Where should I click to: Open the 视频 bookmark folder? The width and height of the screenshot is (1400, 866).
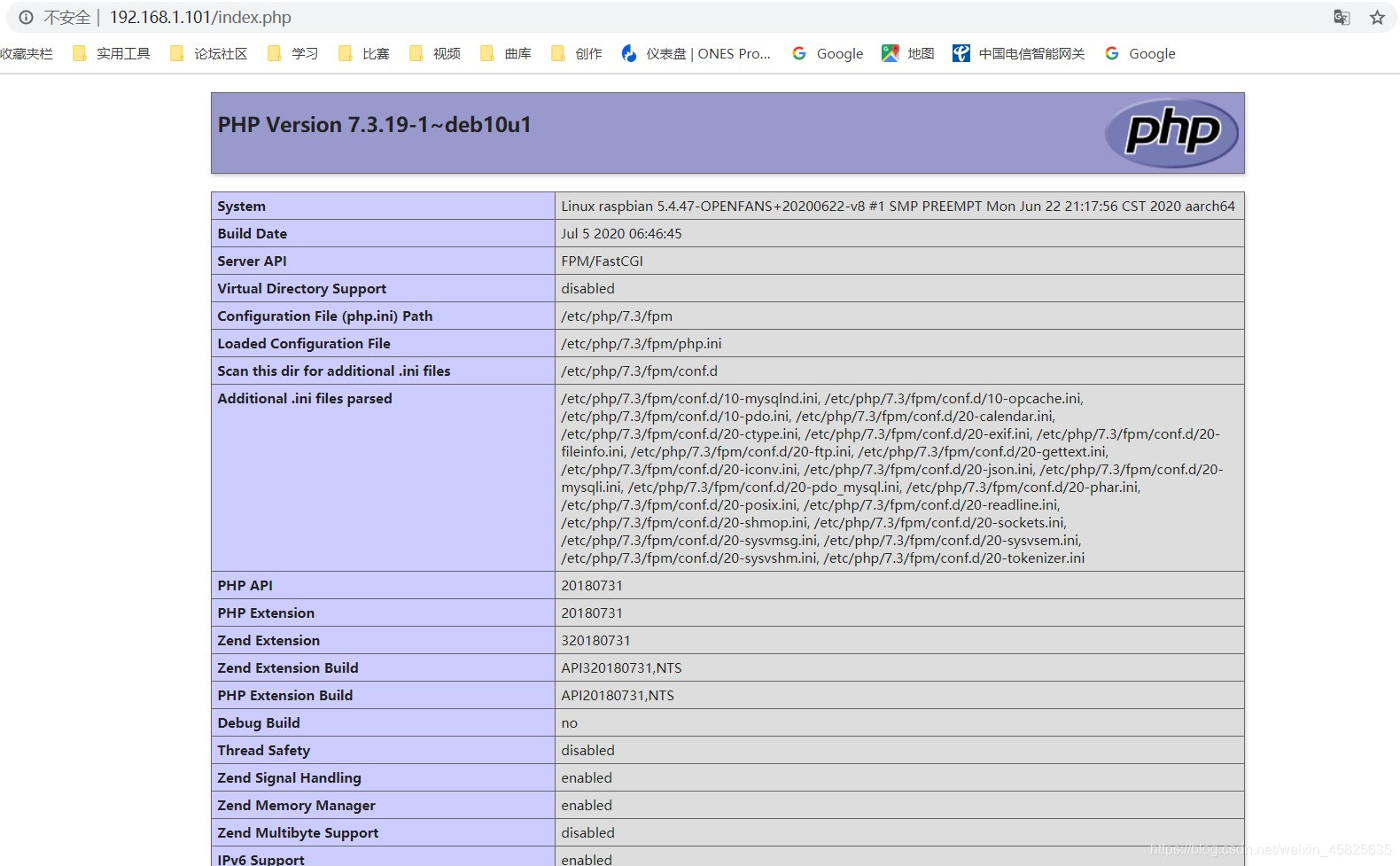[435, 53]
